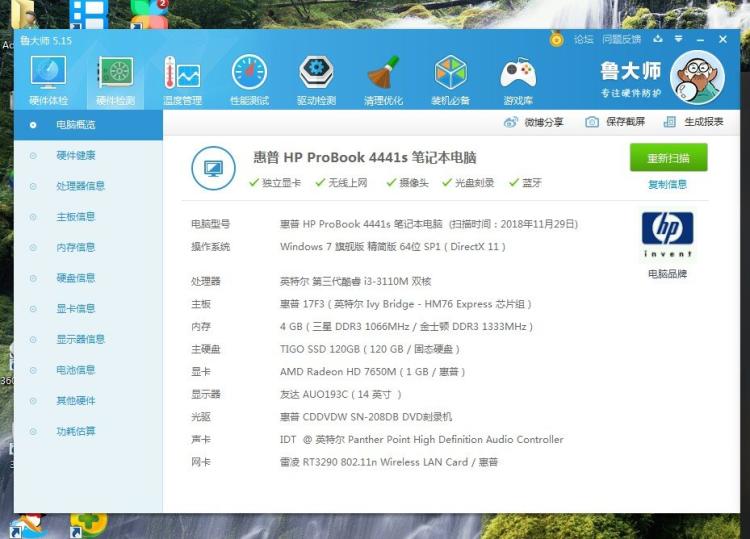The width and height of the screenshot is (750, 539).
Task: Click title 惠普 HP ProBook 4441s 笔记本电脑
Action: (365, 157)
